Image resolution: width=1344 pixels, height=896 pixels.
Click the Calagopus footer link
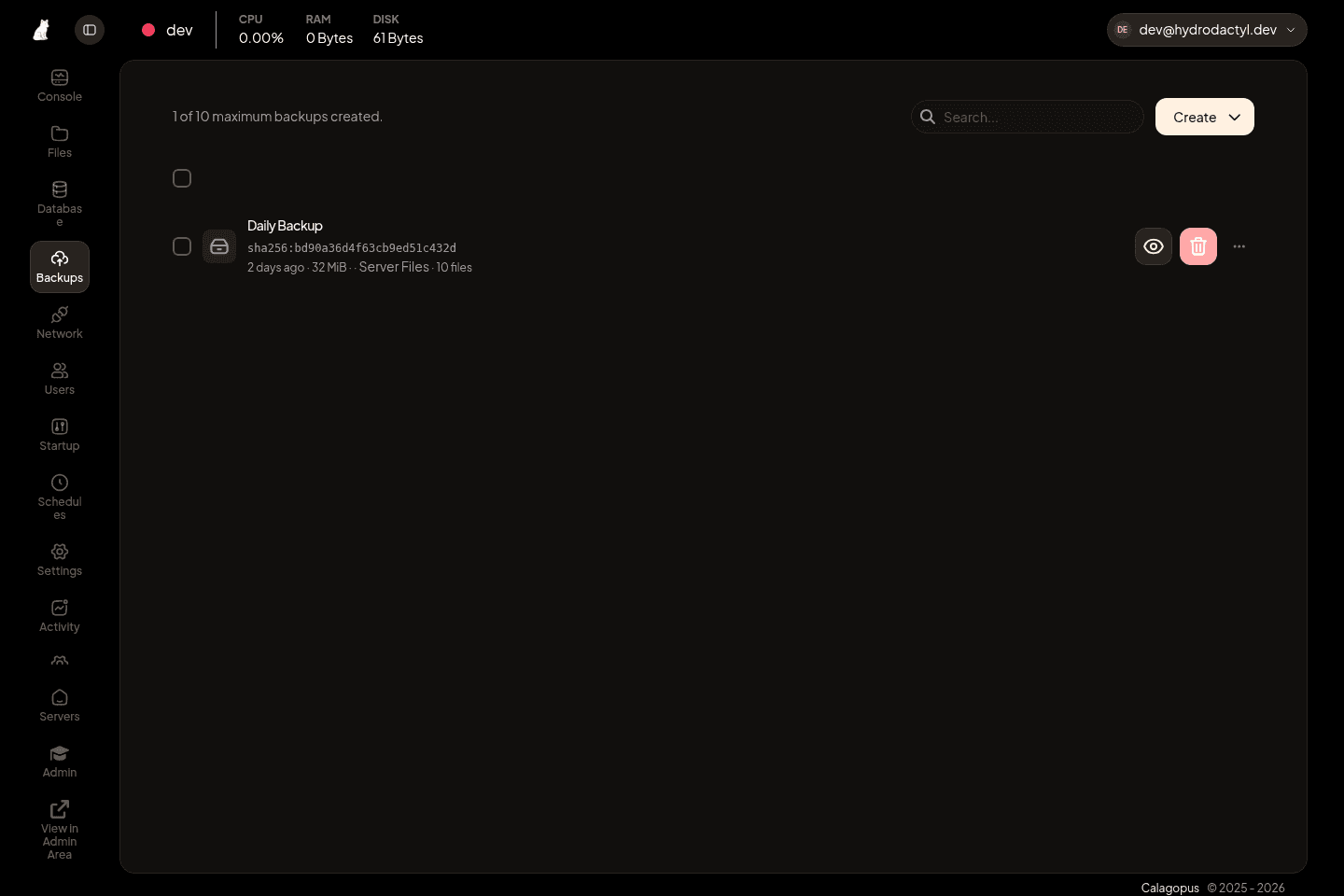tap(1170, 888)
